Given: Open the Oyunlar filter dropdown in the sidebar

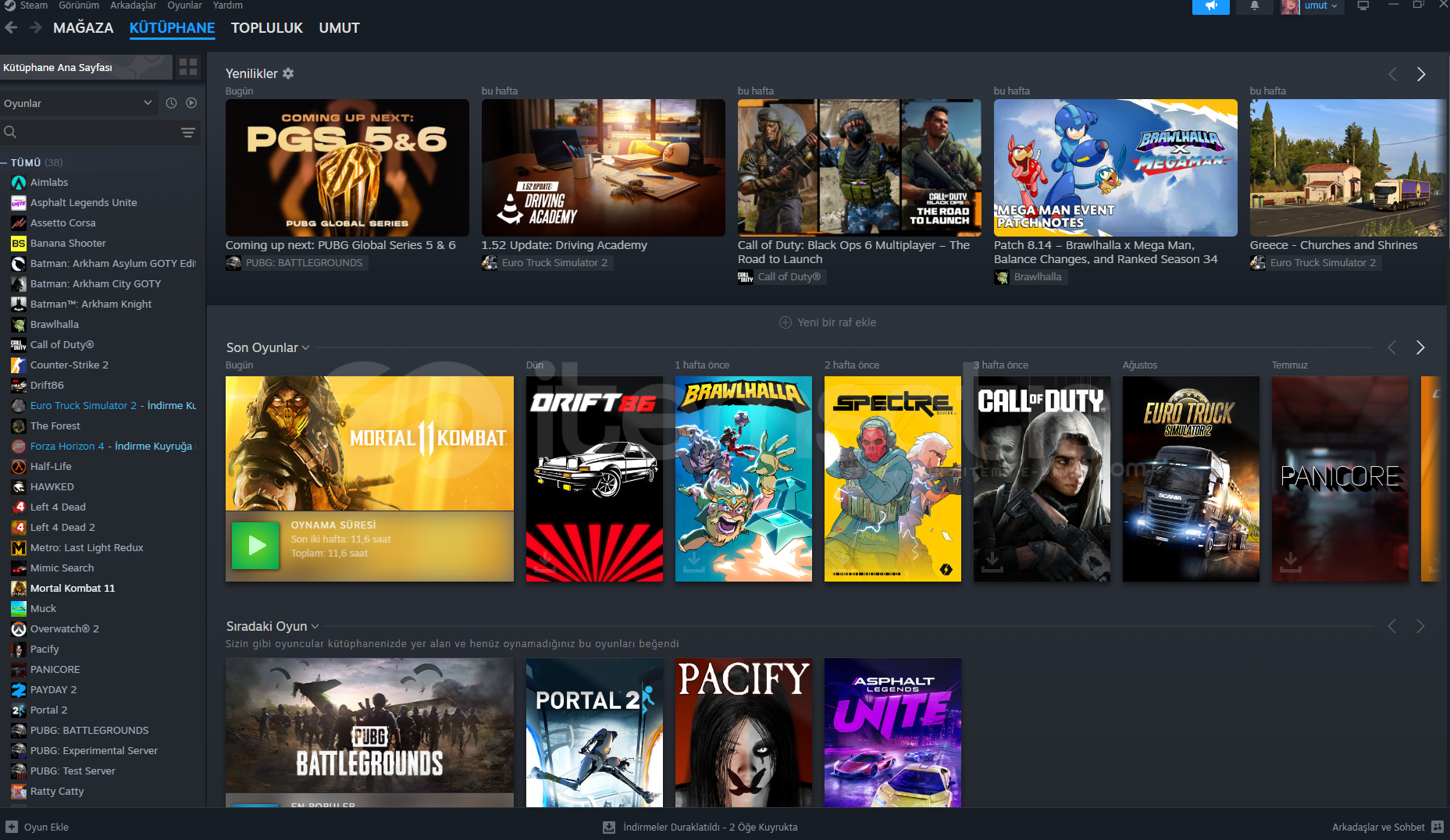Looking at the screenshot, I should click(78, 103).
